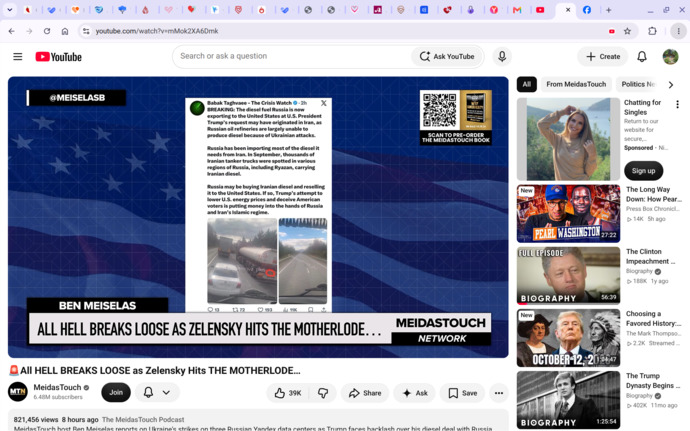Screen dimensions: 690x431
Task: Open the Chatting for Singles ad thumbnail
Action: [568, 139]
